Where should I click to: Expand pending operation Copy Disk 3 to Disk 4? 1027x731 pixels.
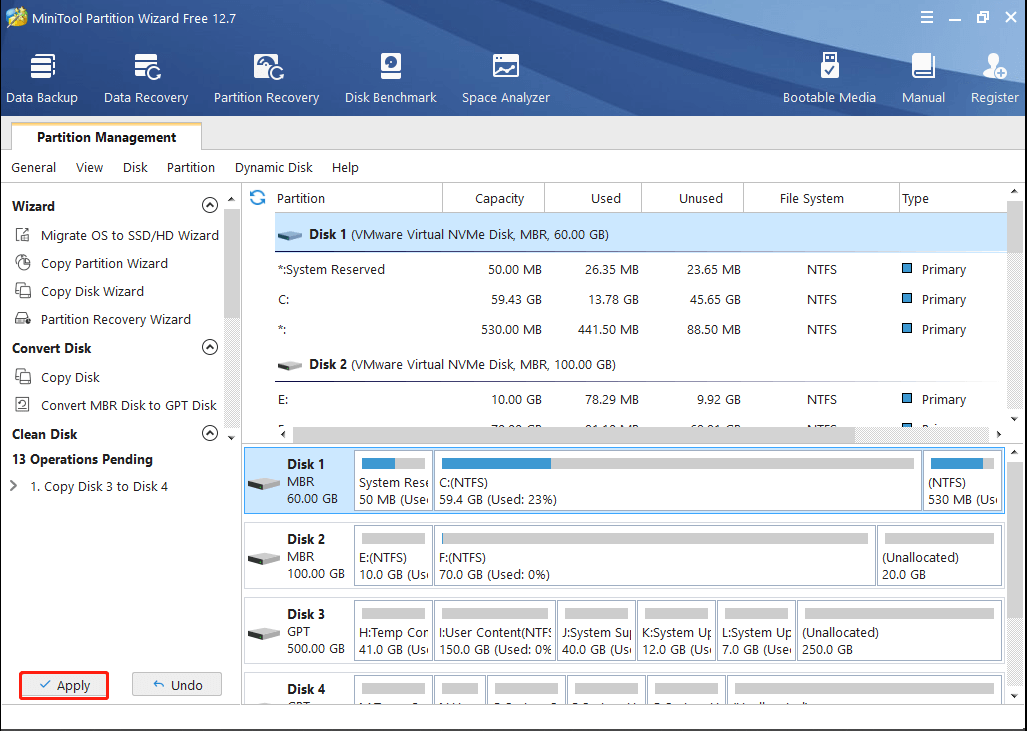[14, 486]
